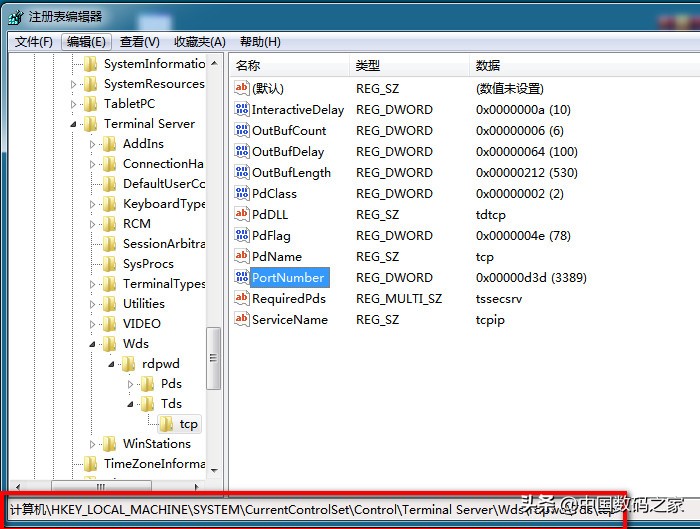
Task: Collapse the rdpwd tree node
Action: point(112,364)
